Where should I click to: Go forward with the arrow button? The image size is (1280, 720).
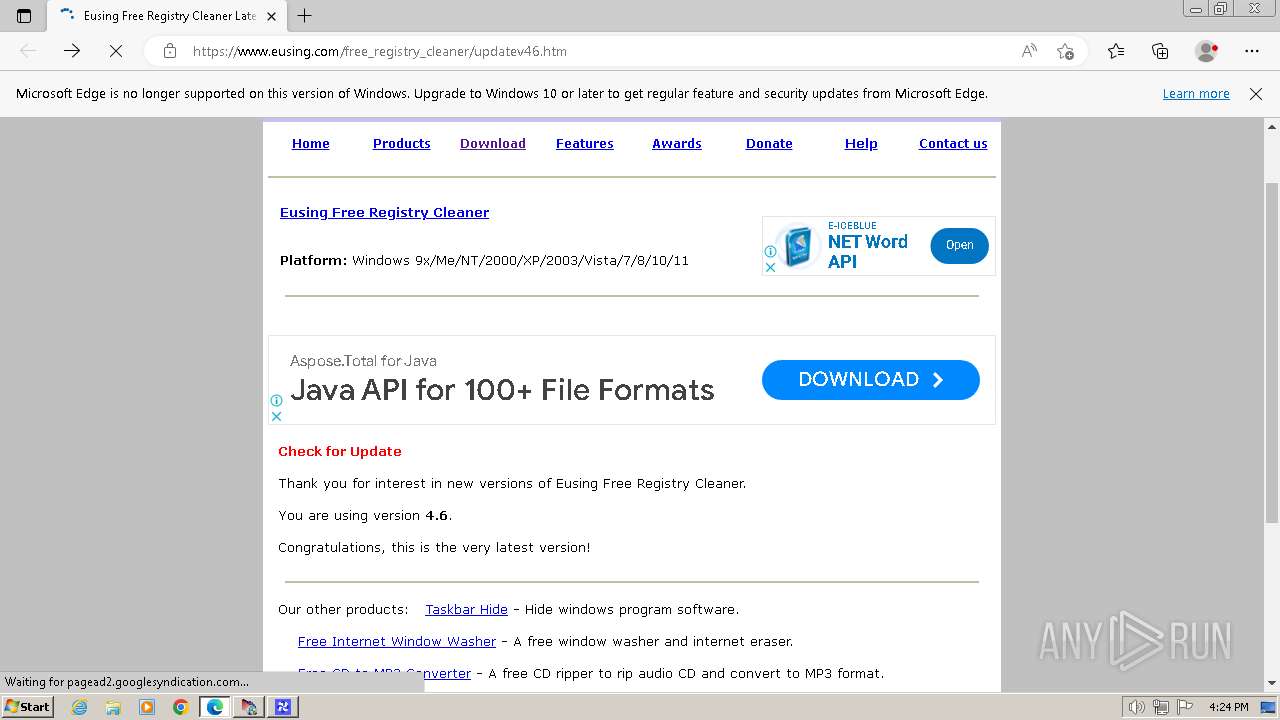click(72, 51)
